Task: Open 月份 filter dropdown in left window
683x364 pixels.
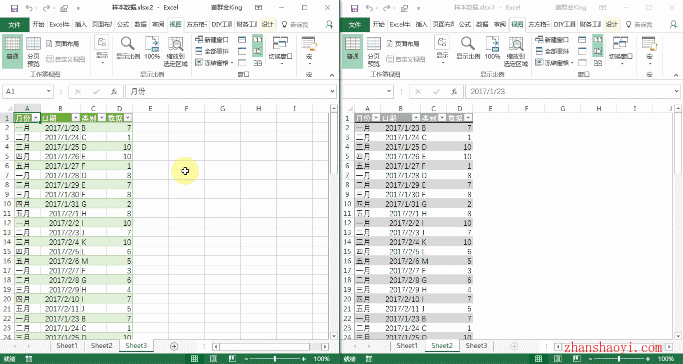Action: point(36,118)
